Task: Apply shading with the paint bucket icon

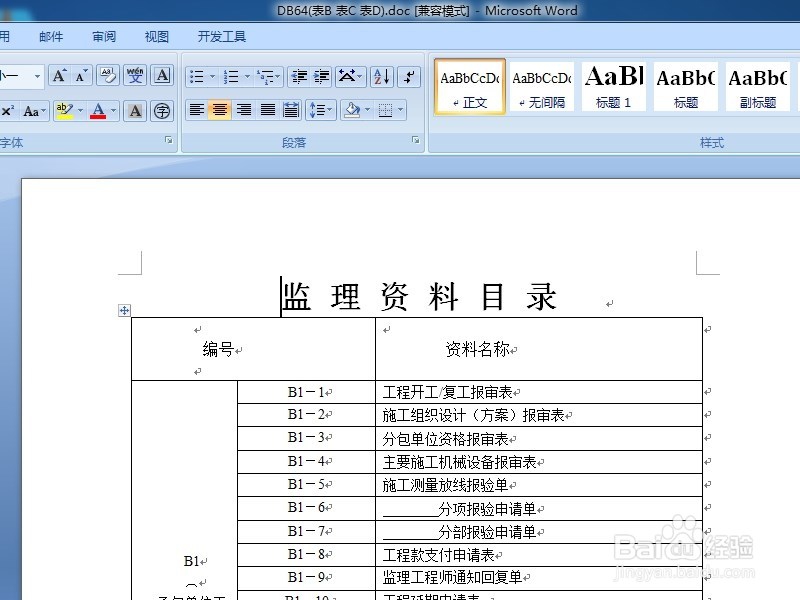Action: (351, 110)
